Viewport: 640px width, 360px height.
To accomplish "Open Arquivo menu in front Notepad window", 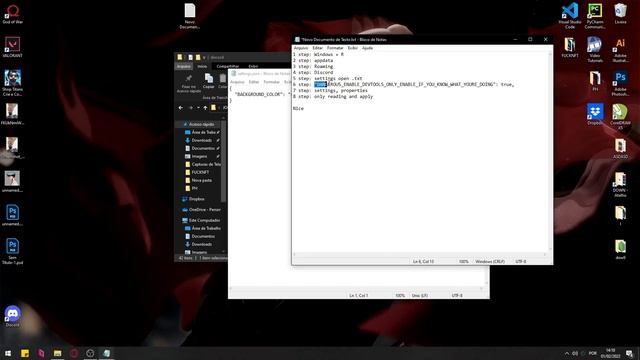I will tap(301, 48).
